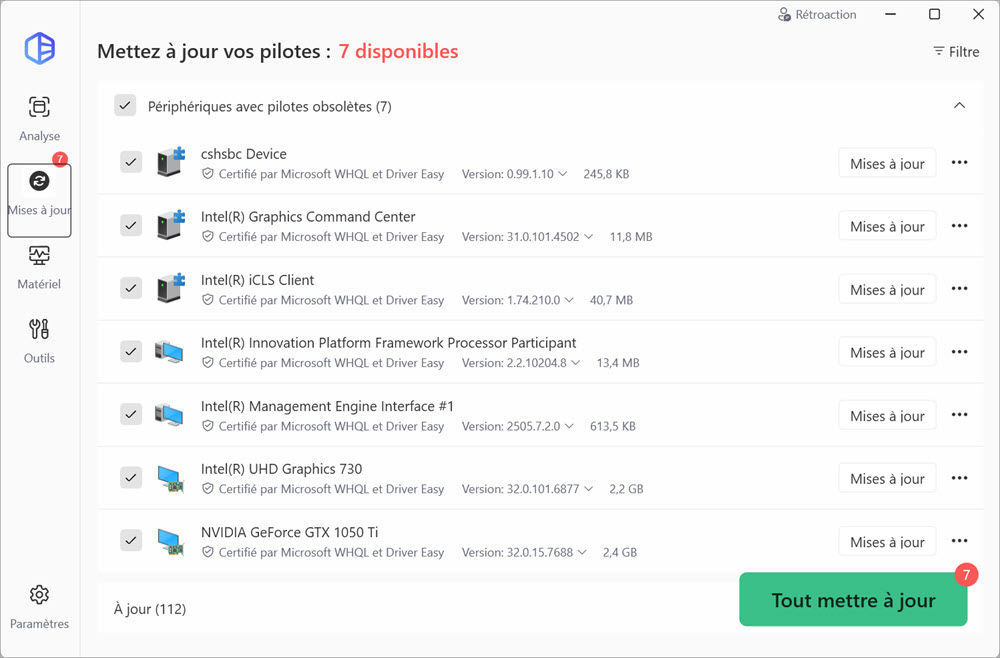Open more options for Innovation Platform Framework Processor Participant

click(x=959, y=352)
